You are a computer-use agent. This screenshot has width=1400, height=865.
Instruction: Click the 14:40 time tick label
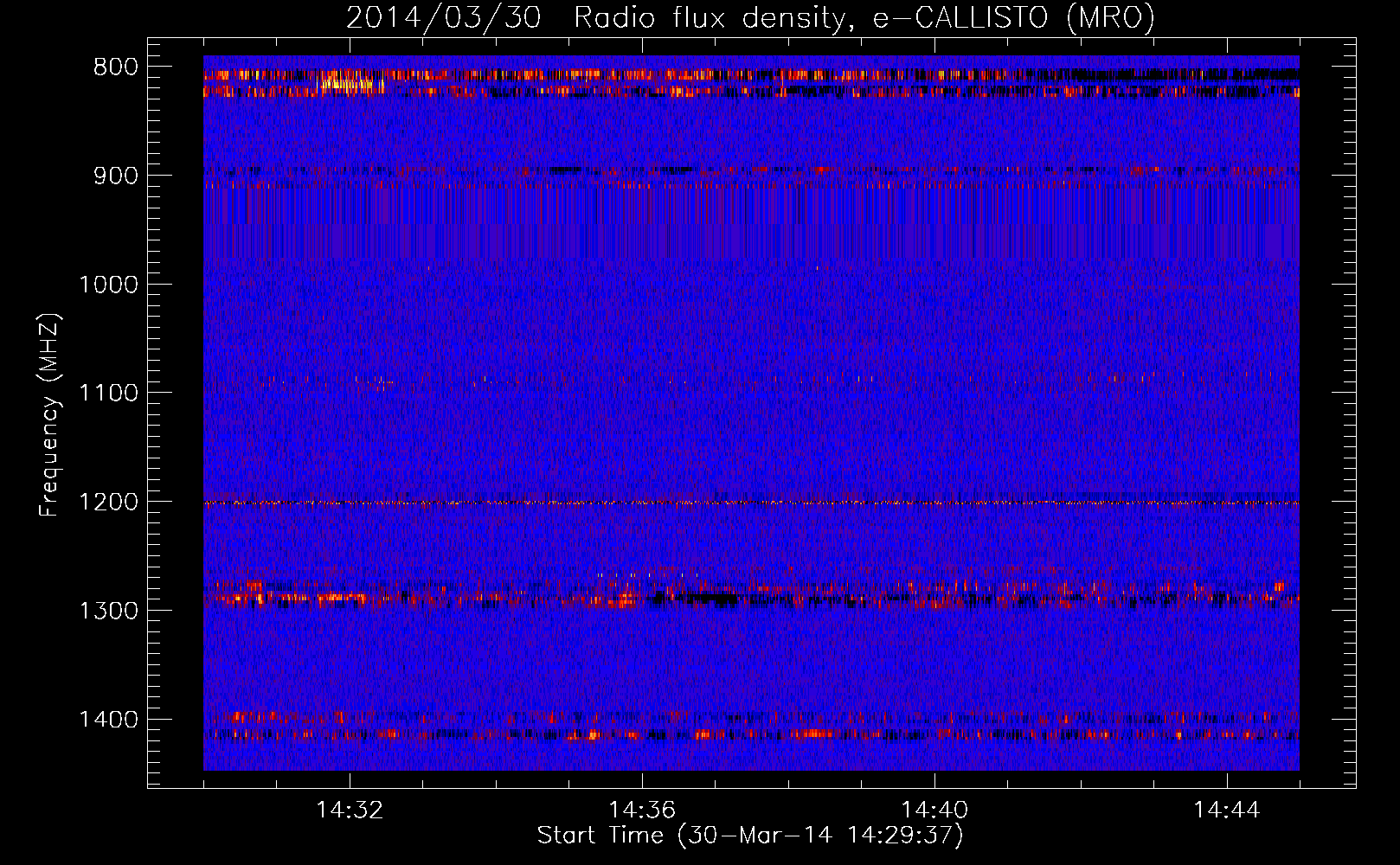(934, 810)
